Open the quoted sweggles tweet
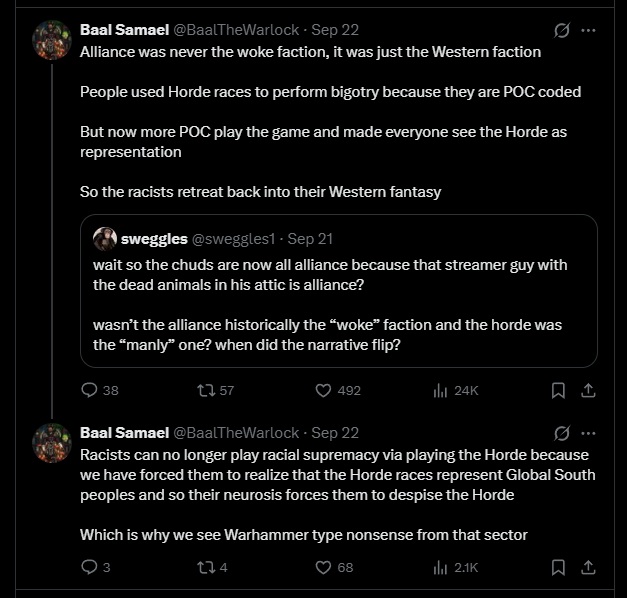The image size is (627, 598). 339,291
